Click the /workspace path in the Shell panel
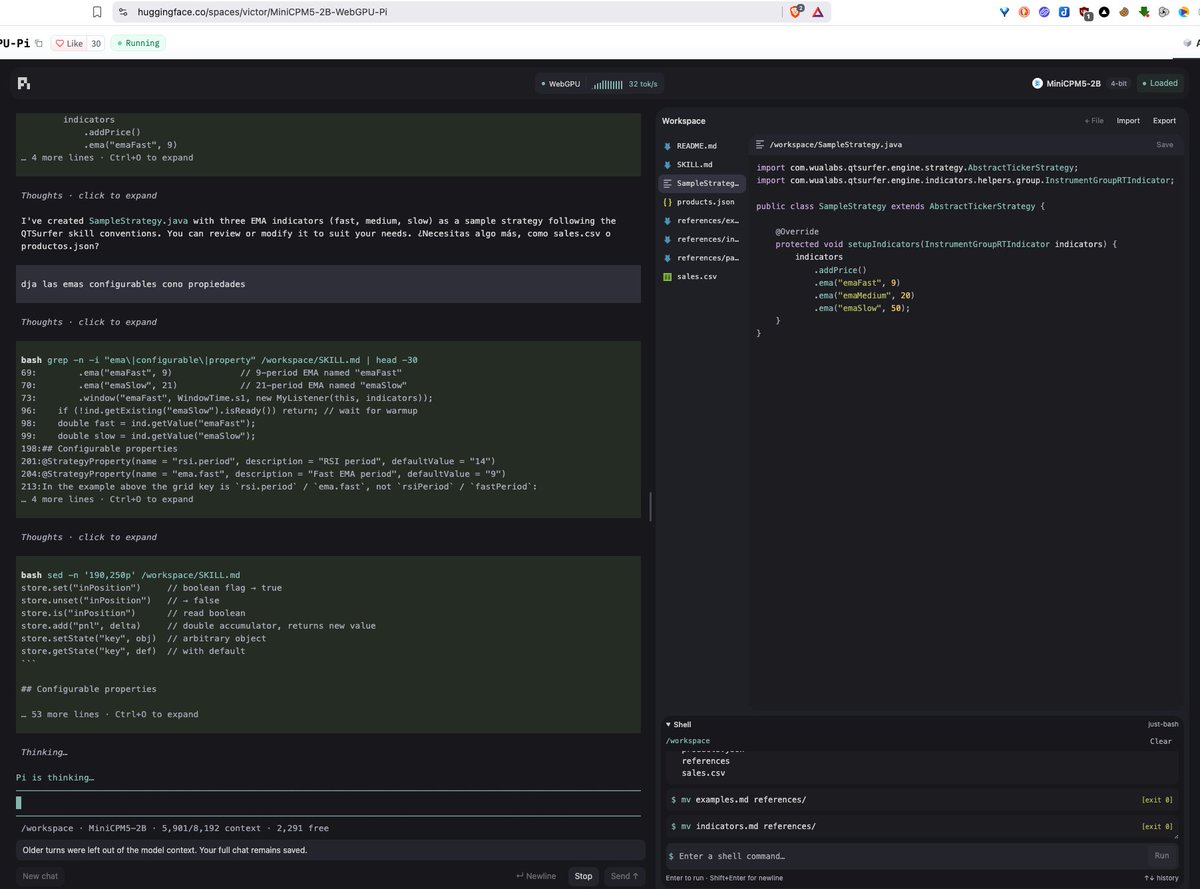 pos(688,741)
